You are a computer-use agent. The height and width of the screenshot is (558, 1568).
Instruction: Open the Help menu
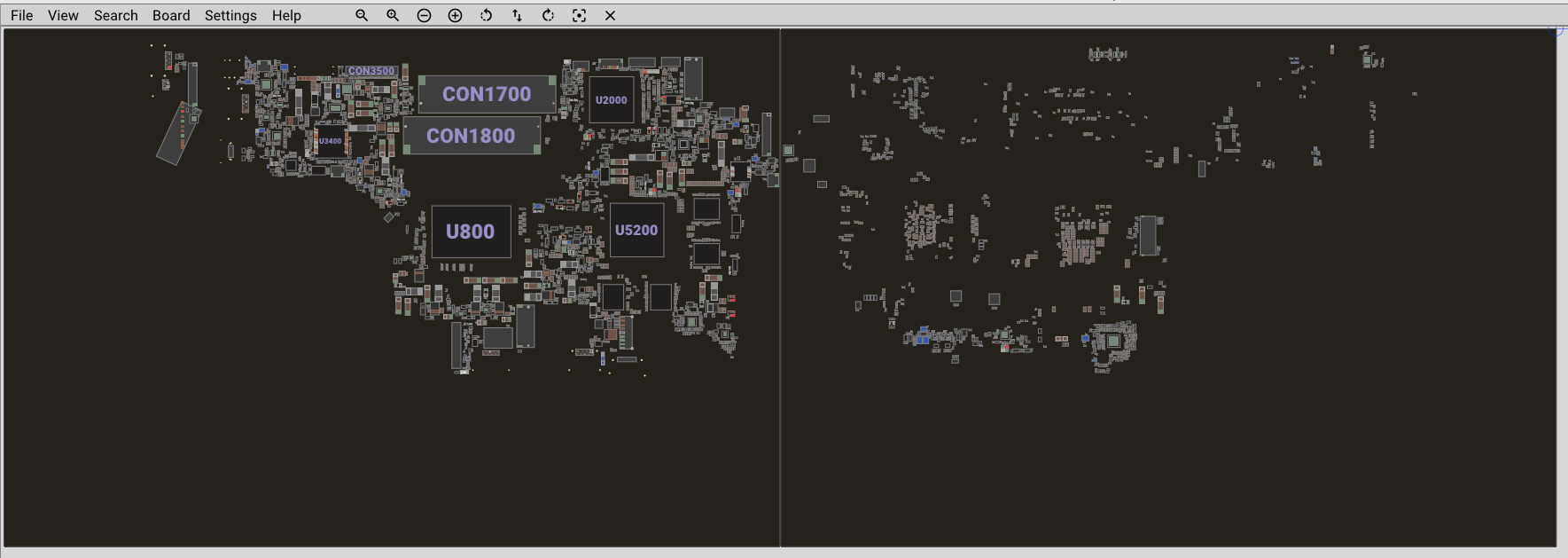point(286,15)
